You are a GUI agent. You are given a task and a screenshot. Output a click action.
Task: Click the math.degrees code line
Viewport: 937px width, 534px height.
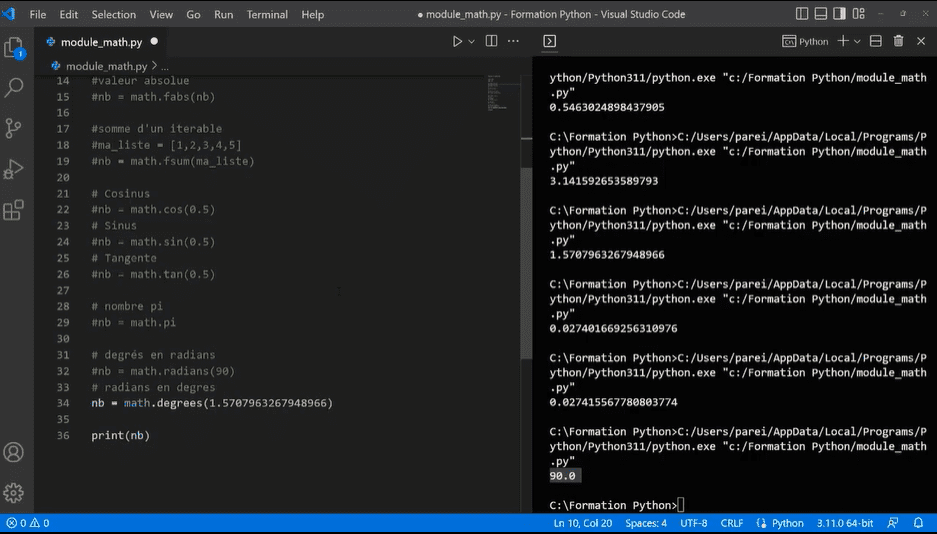coord(212,403)
